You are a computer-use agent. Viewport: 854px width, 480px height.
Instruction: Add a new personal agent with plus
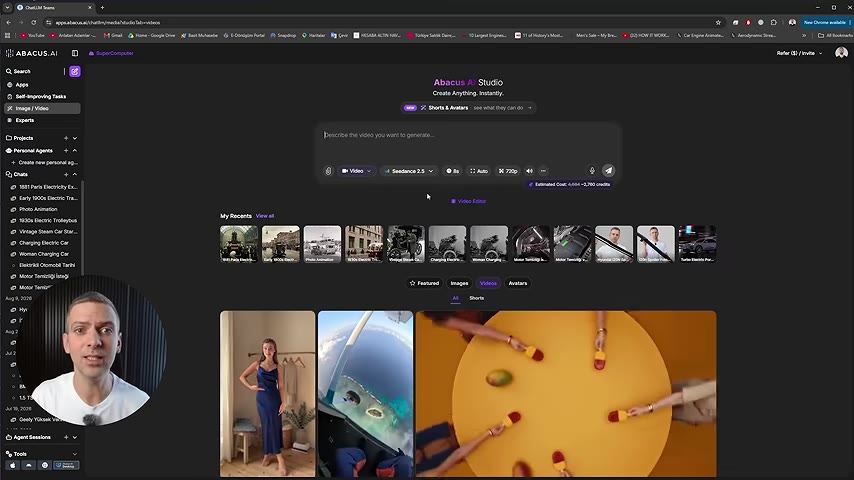tap(66, 150)
